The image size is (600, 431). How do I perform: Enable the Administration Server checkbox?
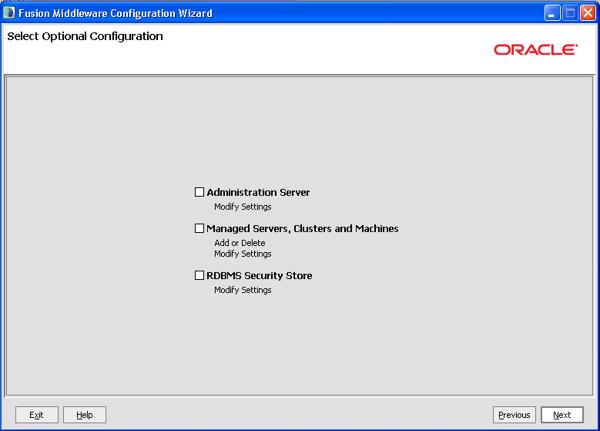tap(200, 192)
